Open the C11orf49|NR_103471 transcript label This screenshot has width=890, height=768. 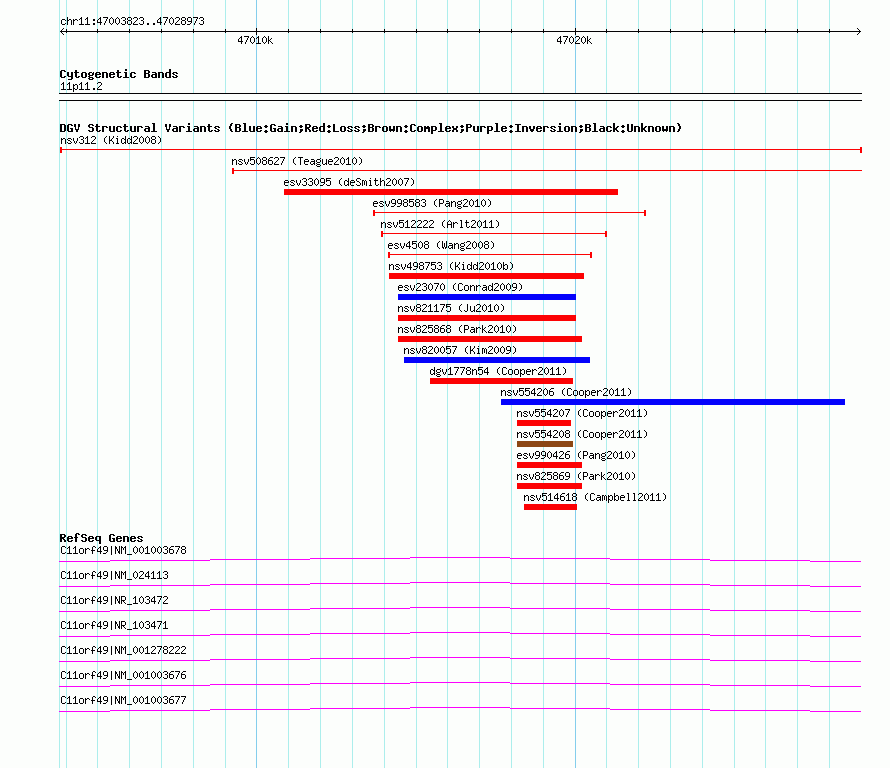(x=114, y=626)
